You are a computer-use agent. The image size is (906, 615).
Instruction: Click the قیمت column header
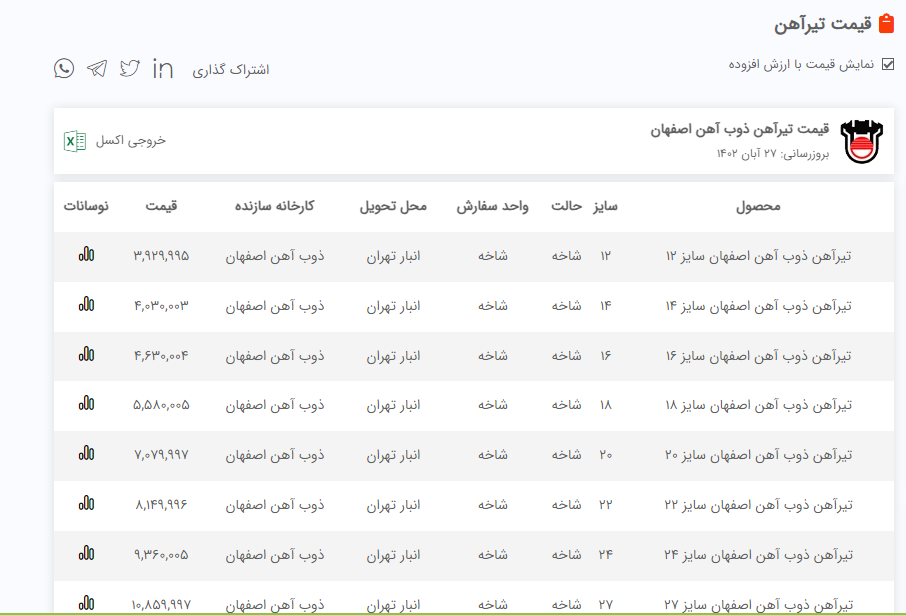click(160, 206)
